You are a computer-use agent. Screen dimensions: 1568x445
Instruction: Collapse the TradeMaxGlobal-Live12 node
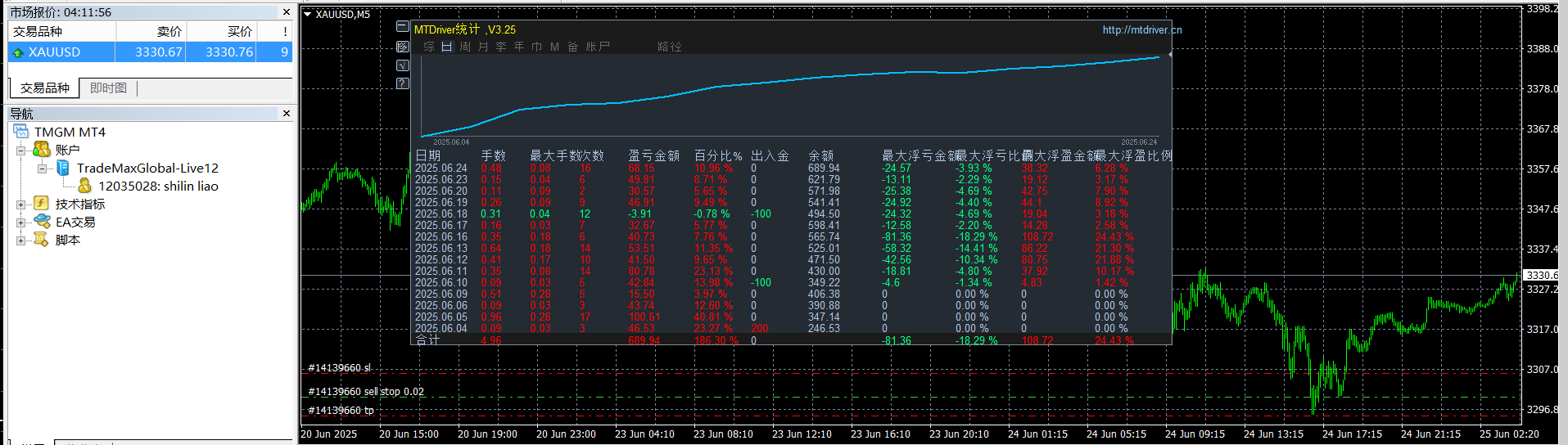pos(43,169)
